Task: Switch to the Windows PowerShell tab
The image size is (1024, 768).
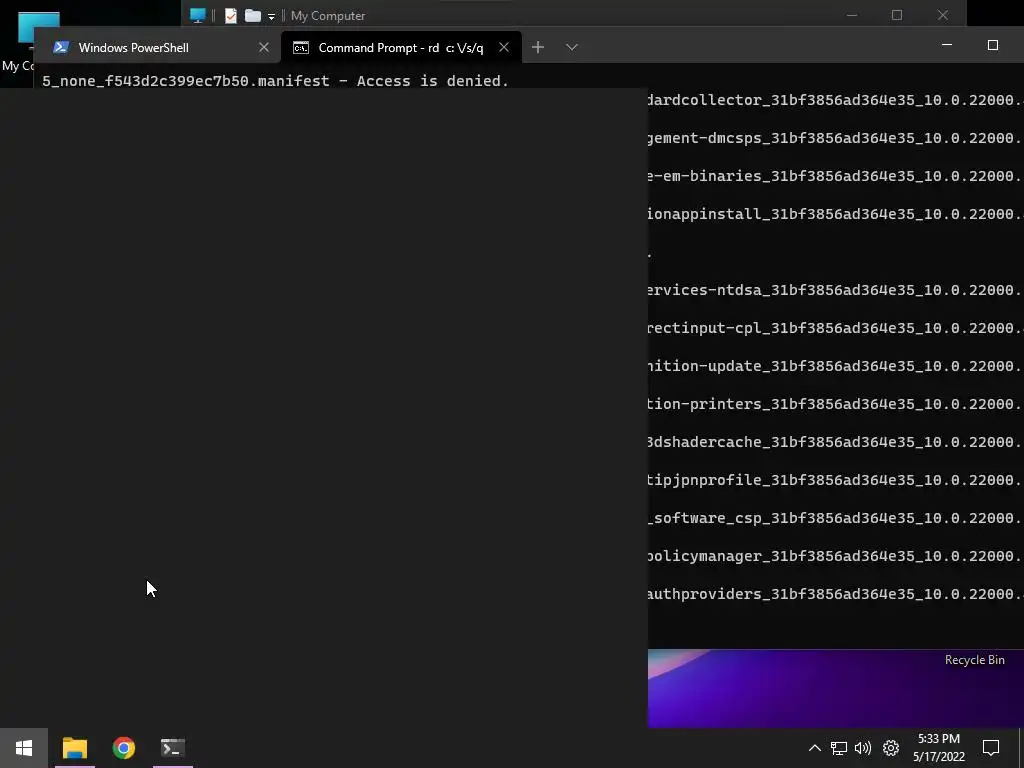Action: [x=157, y=47]
